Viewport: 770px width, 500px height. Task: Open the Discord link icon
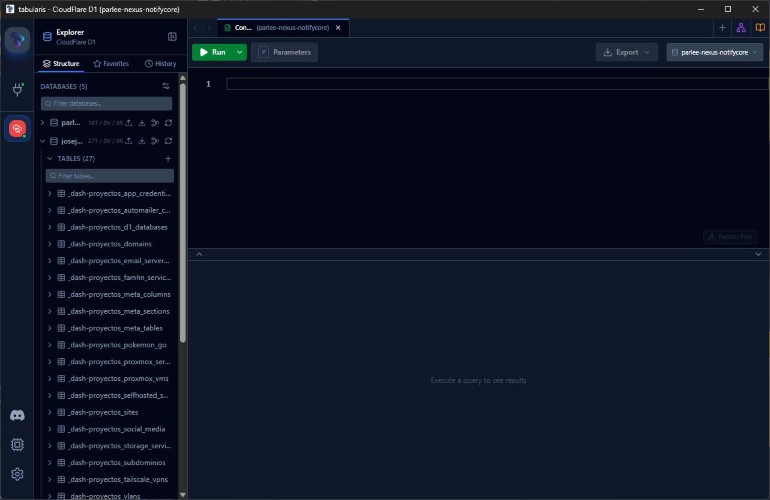click(x=17, y=416)
